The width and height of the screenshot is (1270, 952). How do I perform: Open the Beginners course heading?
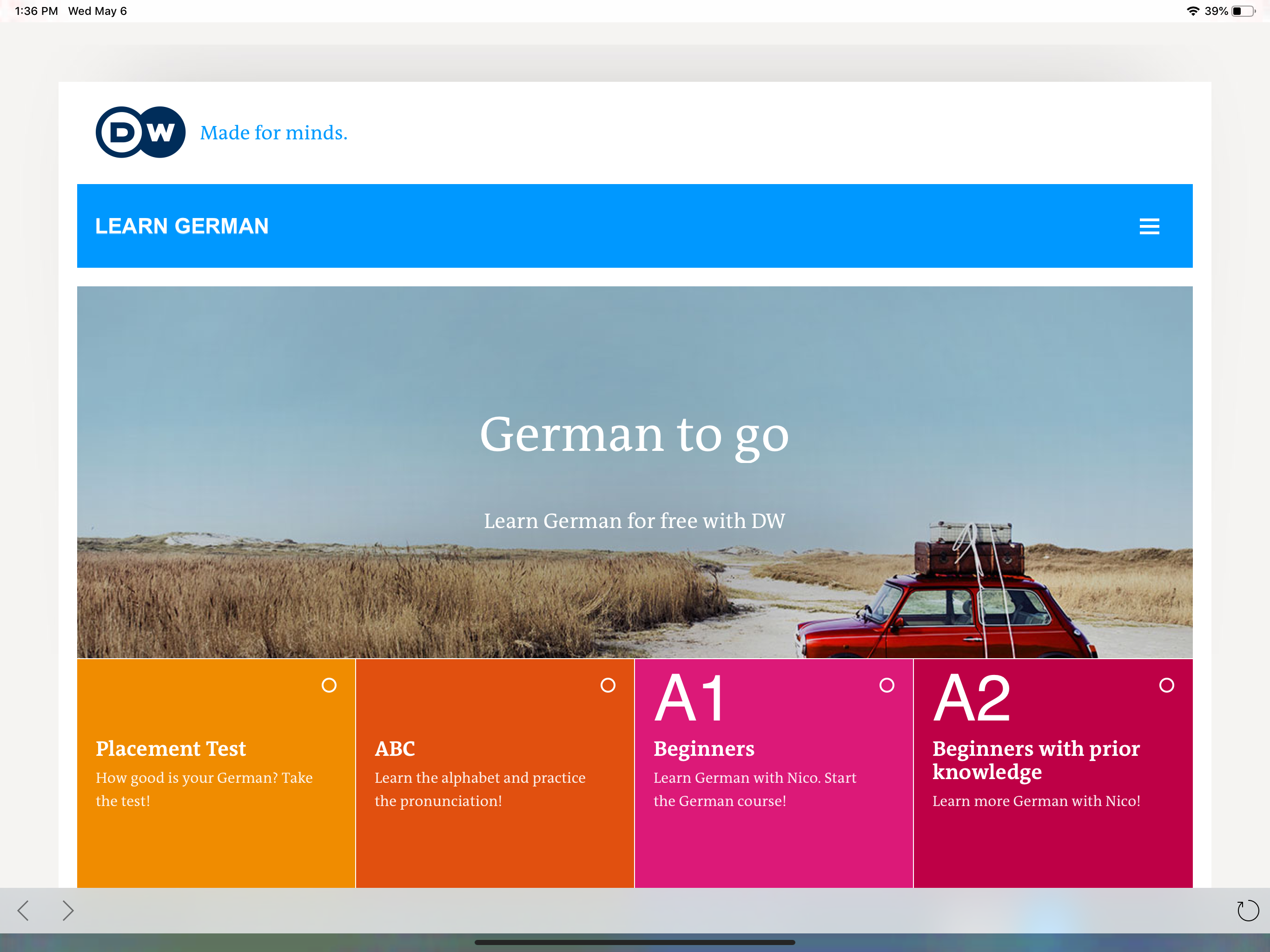tap(703, 749)
